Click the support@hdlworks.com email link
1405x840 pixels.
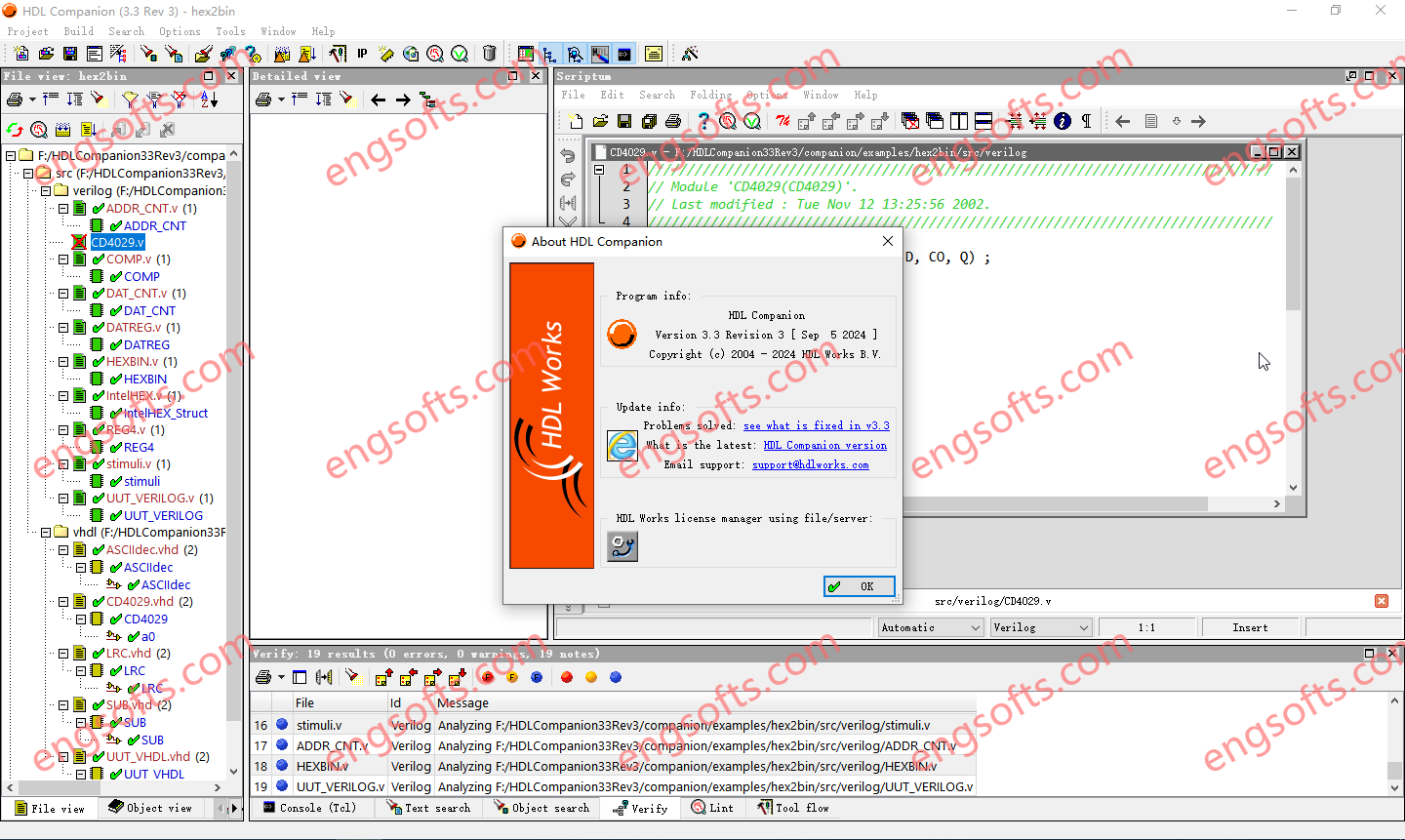[x=811, y=464]
